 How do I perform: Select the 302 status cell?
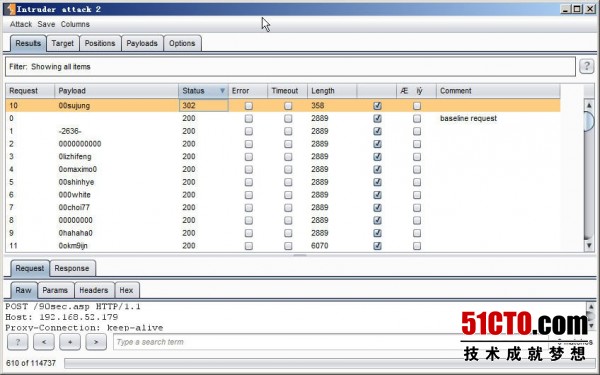click(x=204, y=106)
